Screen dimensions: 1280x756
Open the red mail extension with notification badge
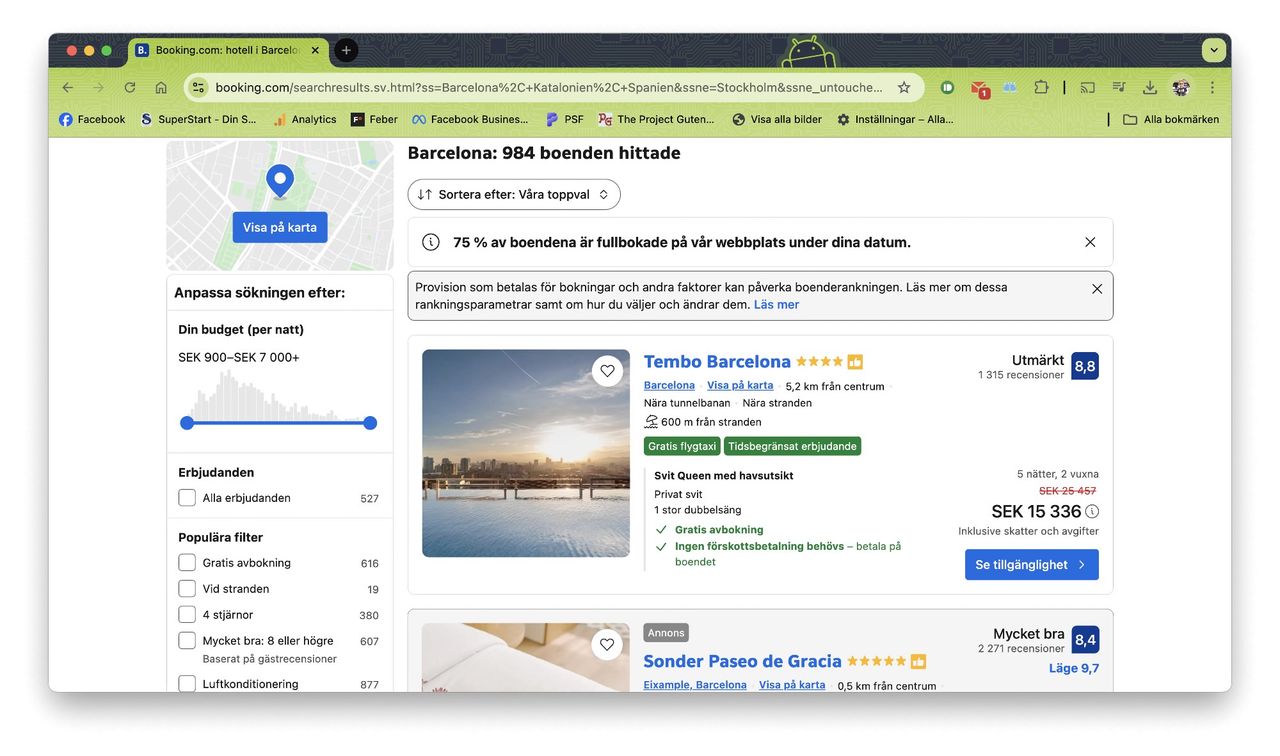[978, 87]
